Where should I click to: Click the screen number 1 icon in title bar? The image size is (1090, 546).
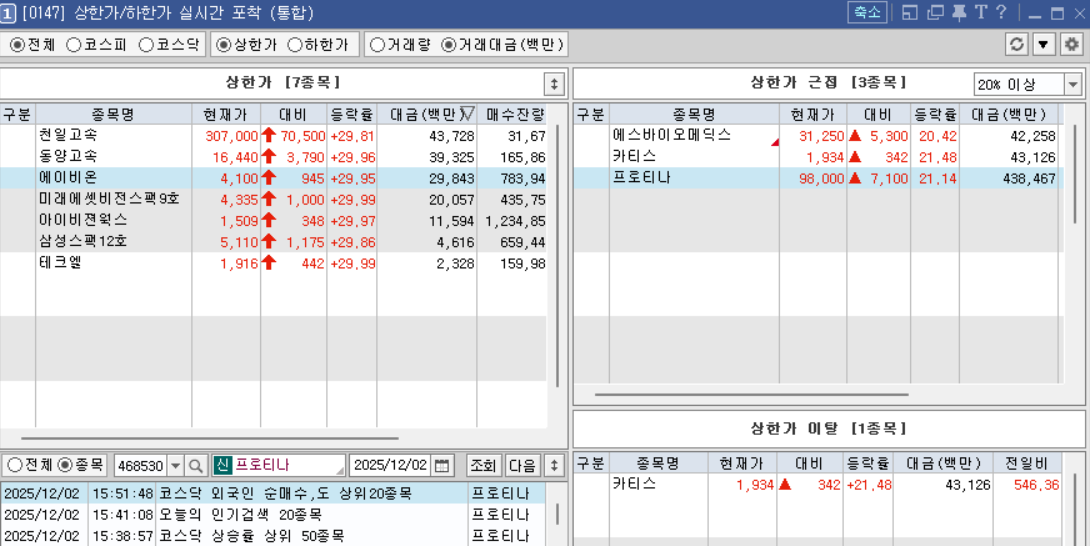8,13
